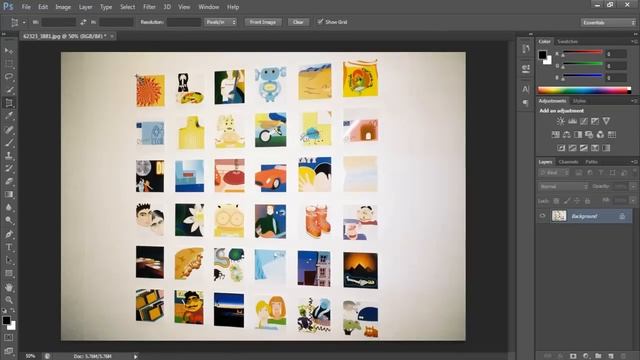Switch to the Swatches tab
640x360 pixels.
567,42
